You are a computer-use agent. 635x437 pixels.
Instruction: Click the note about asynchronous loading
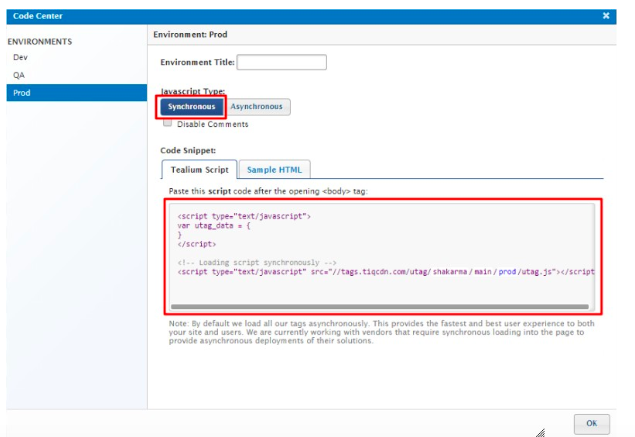point(381,332)
